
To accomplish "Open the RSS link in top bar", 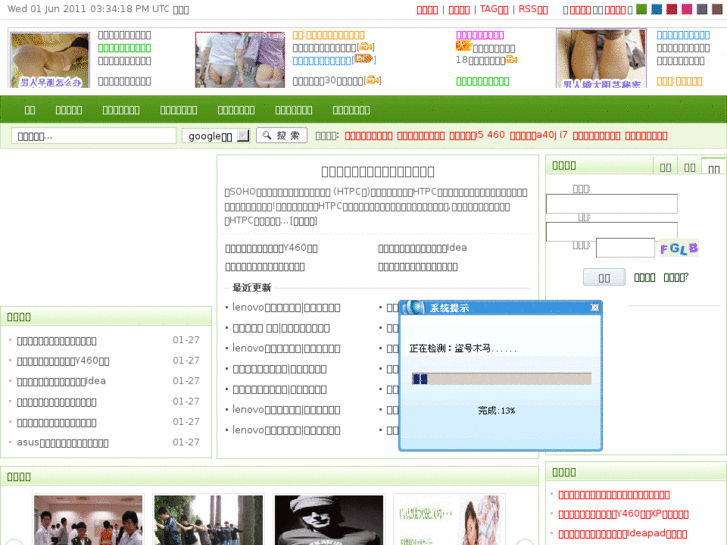I will (532, 10).
